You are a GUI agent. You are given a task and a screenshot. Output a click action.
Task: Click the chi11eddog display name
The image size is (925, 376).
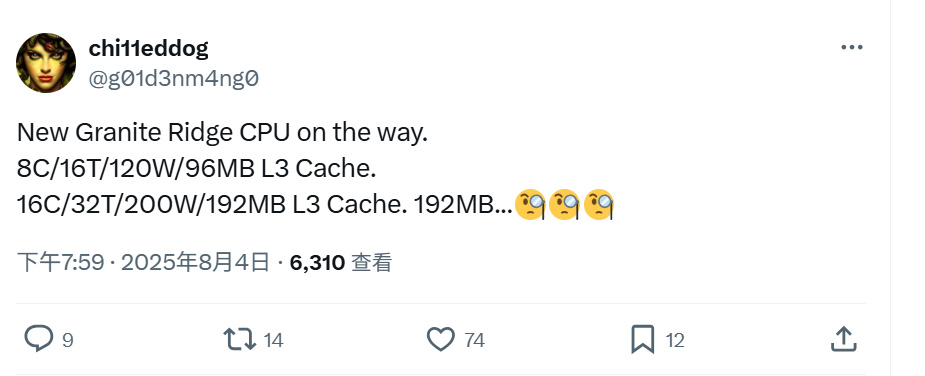(148, 48)
